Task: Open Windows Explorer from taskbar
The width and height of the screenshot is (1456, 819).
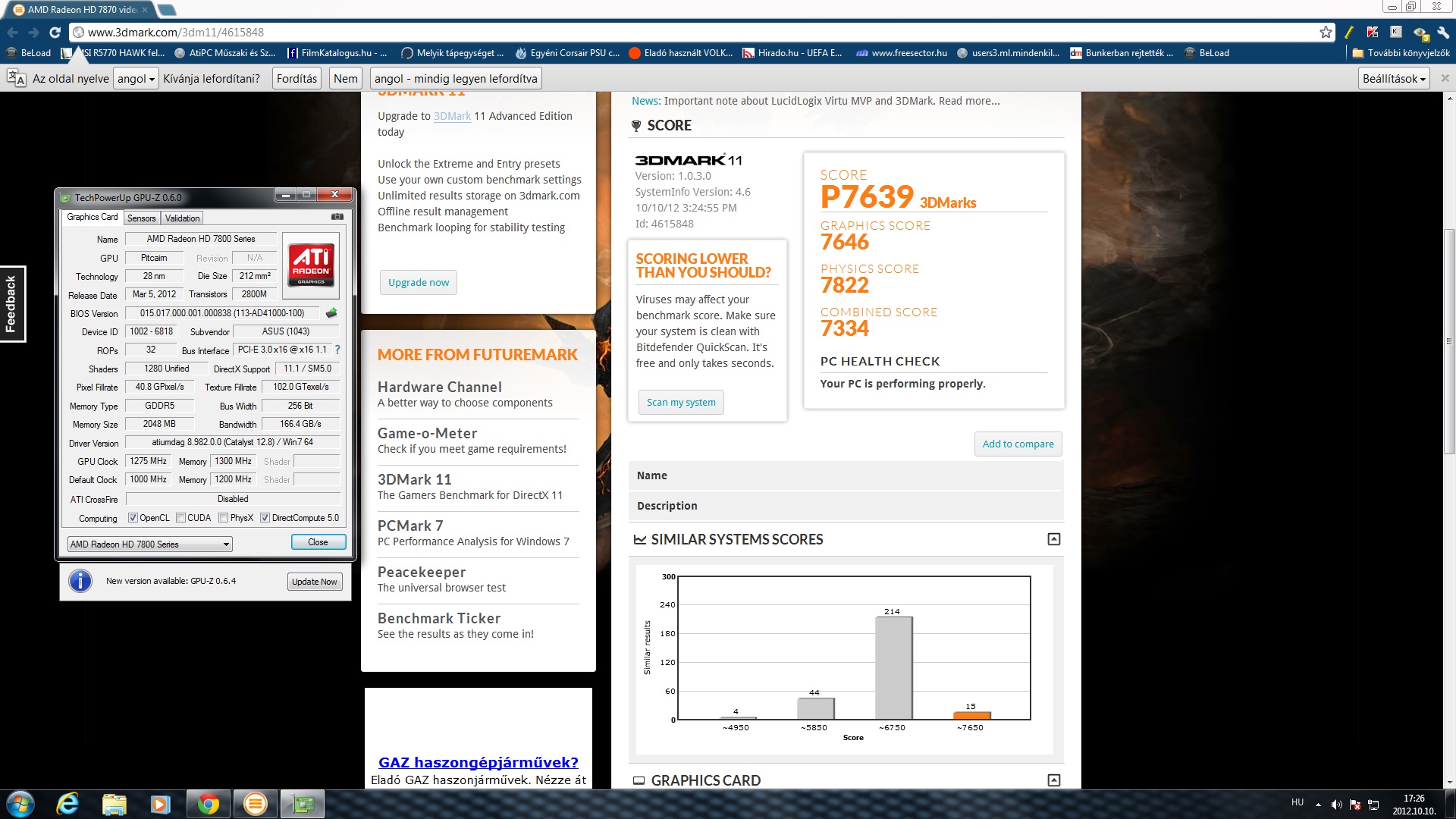Action: coord(114,804)
